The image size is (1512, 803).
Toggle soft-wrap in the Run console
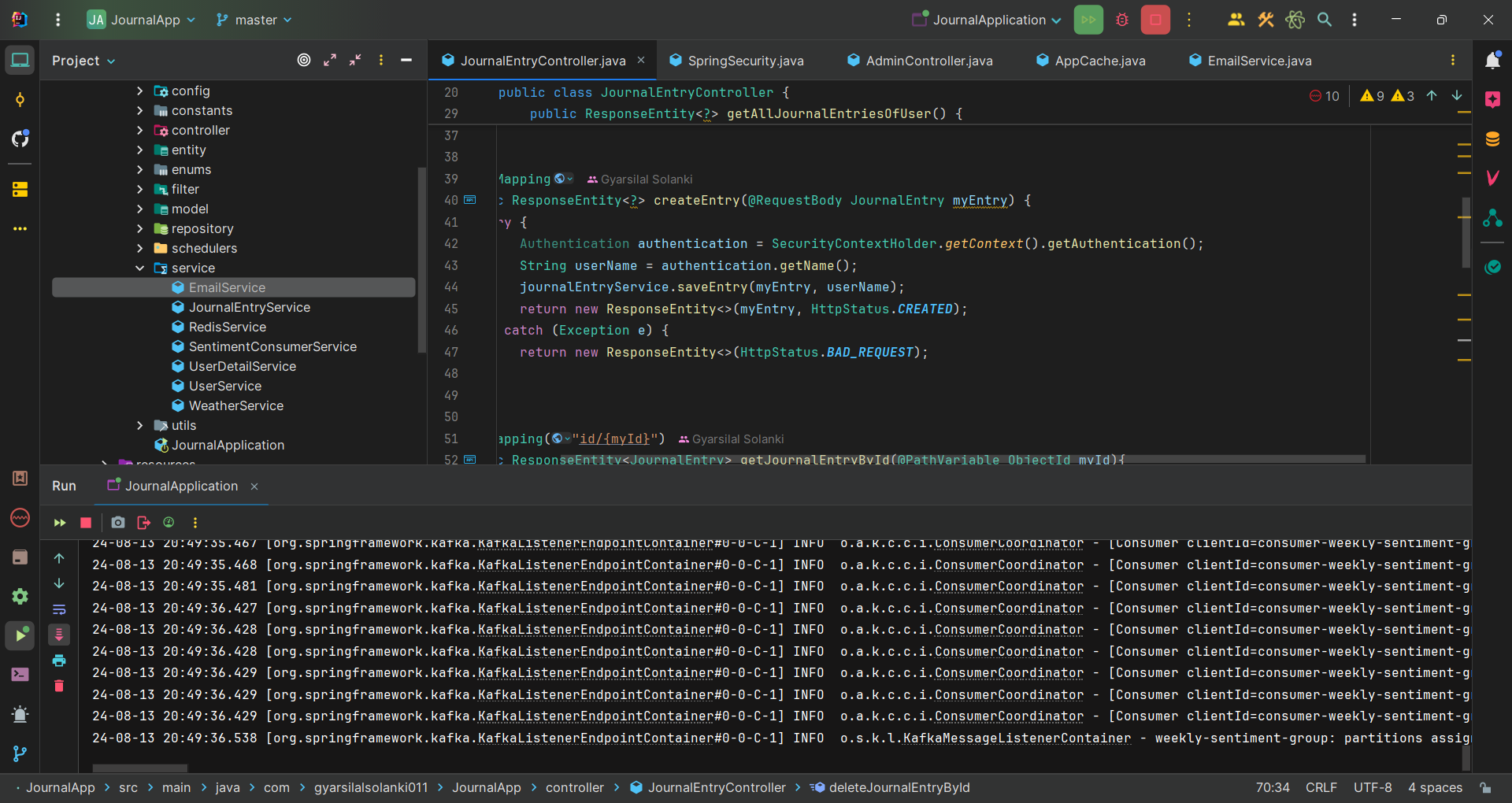[59, 609]
